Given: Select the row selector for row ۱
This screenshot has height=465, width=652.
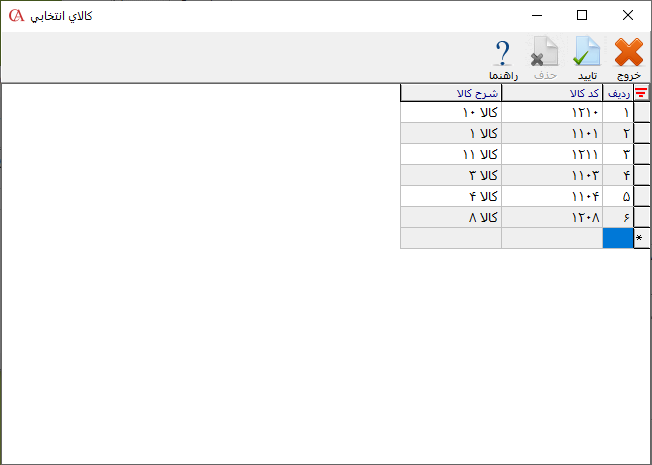Looking at the screenshot, I should 642,113.
